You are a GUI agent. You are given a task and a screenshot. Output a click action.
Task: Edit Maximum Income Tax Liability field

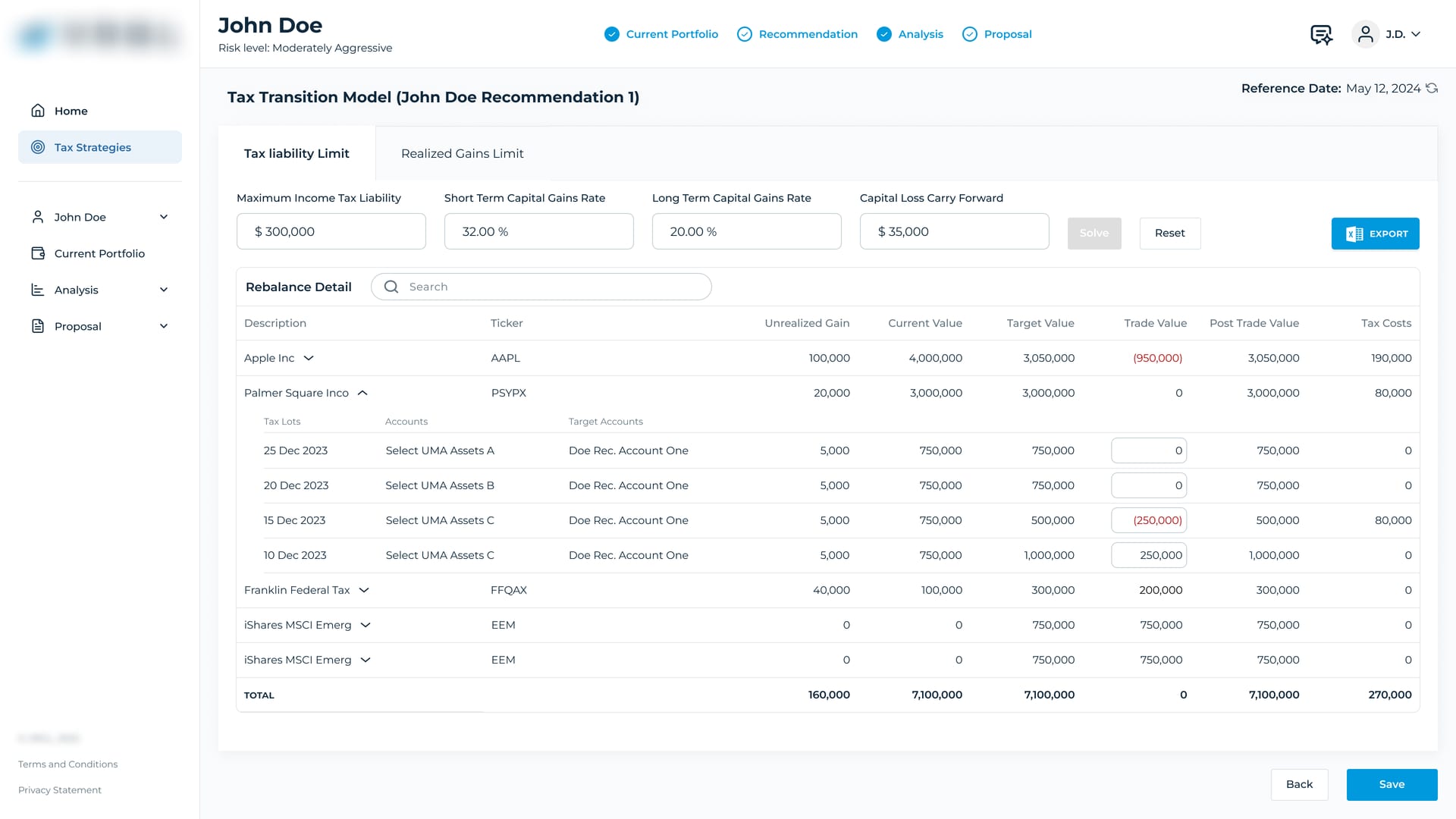331,231
